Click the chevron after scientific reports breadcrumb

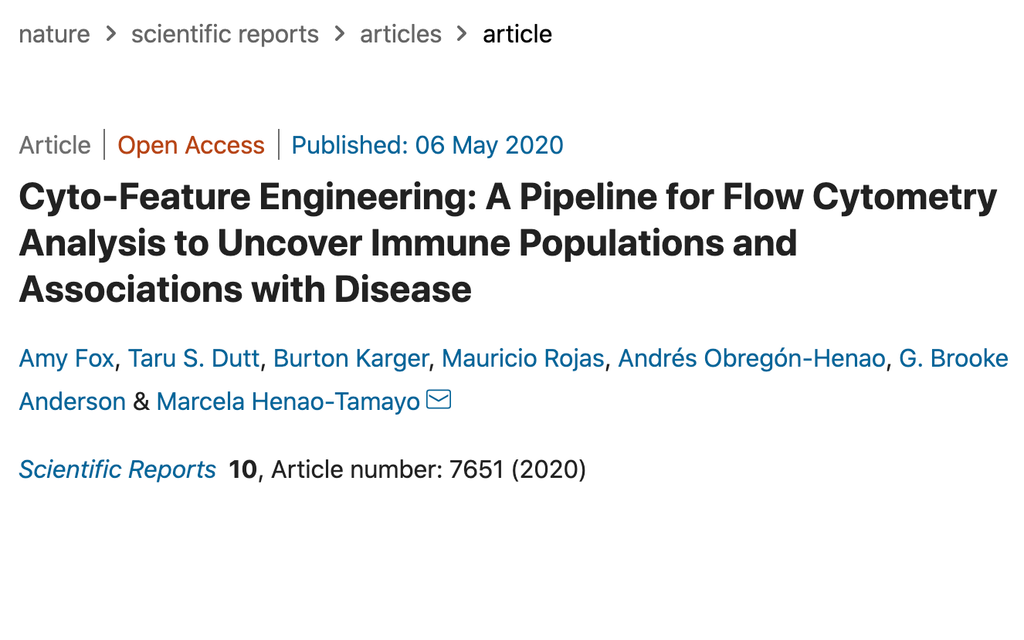tap(340, 34)
